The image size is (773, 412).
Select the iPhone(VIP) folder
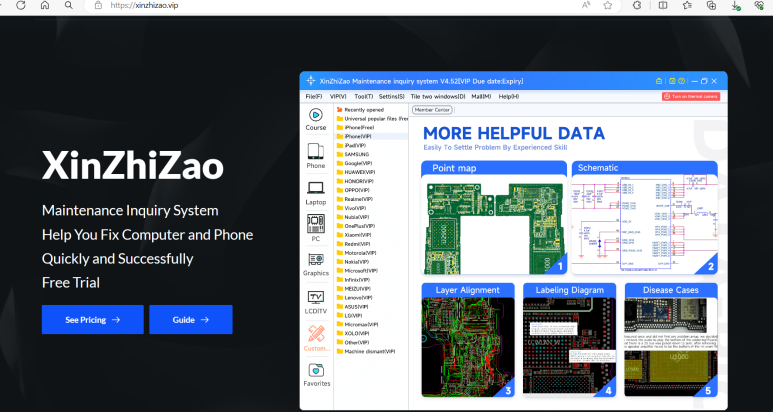pyautogui.click(x=354, y=137)
